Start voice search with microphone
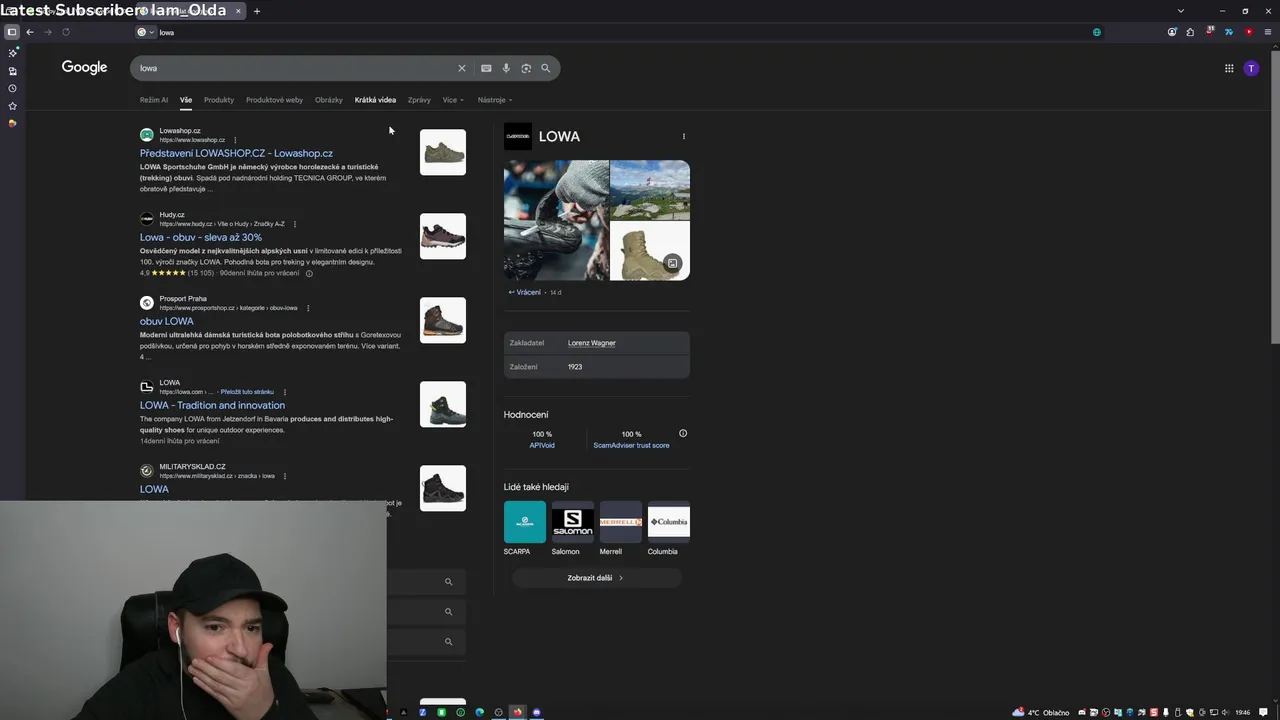Image resolution: width=1280 pixels, height=720 pixels. pos(506,68)
